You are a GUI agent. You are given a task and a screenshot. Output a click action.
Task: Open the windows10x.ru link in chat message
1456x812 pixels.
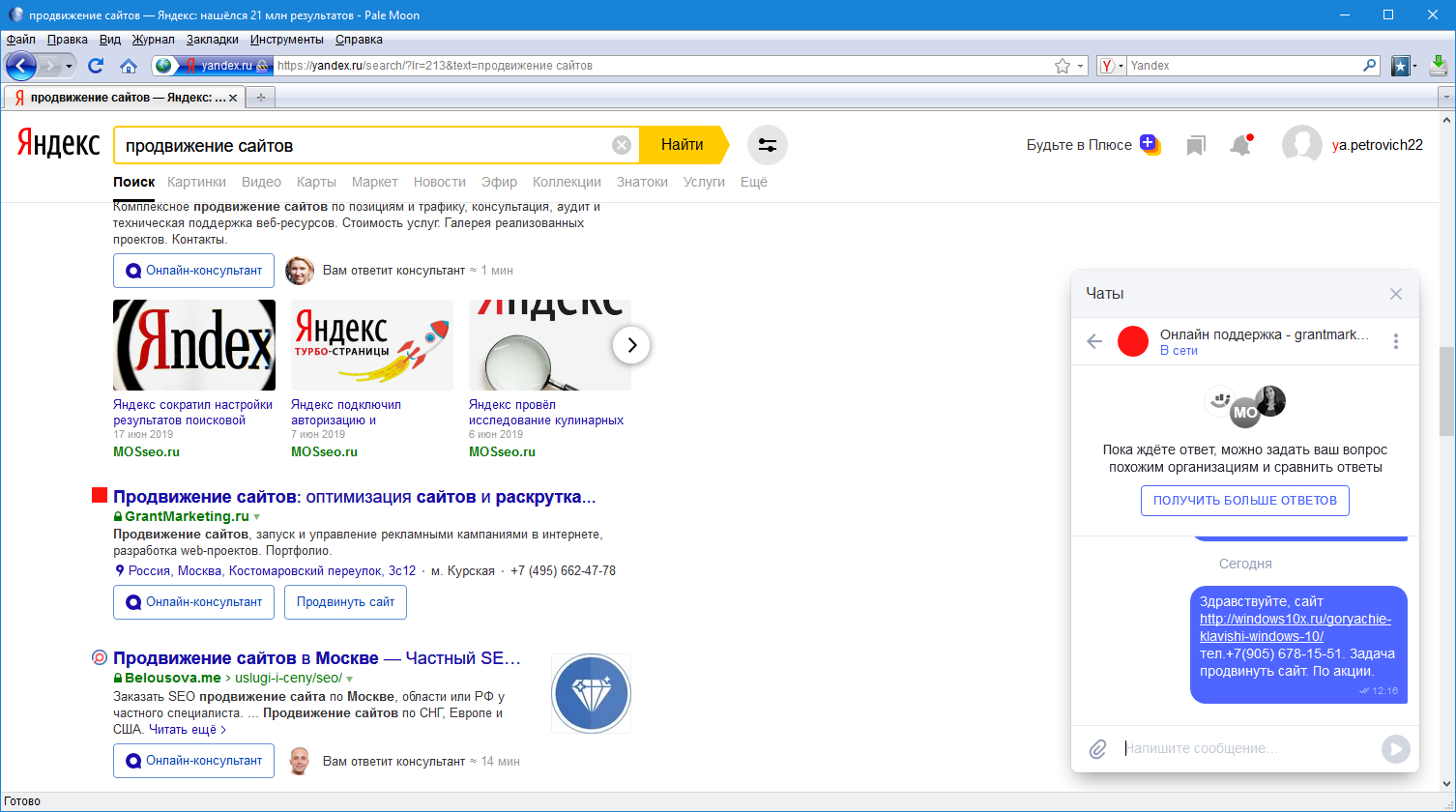1296,627
